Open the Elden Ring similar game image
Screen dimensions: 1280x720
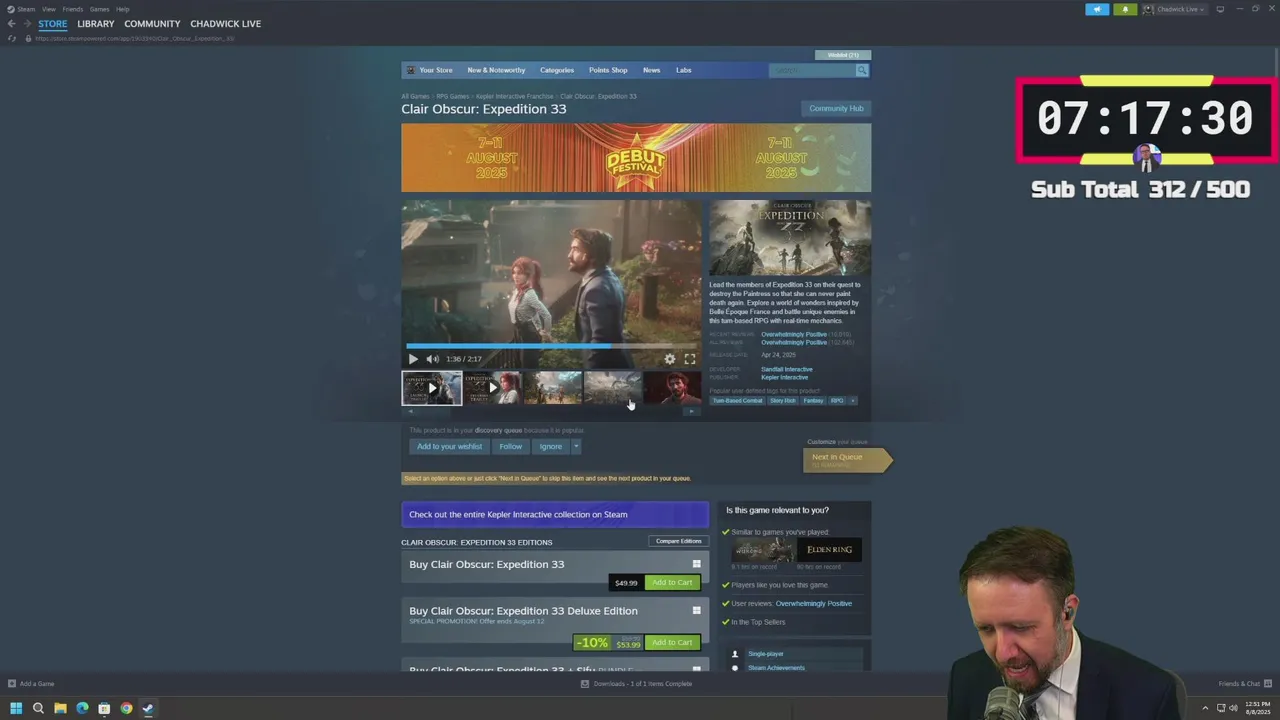click(x=830, y=550)
